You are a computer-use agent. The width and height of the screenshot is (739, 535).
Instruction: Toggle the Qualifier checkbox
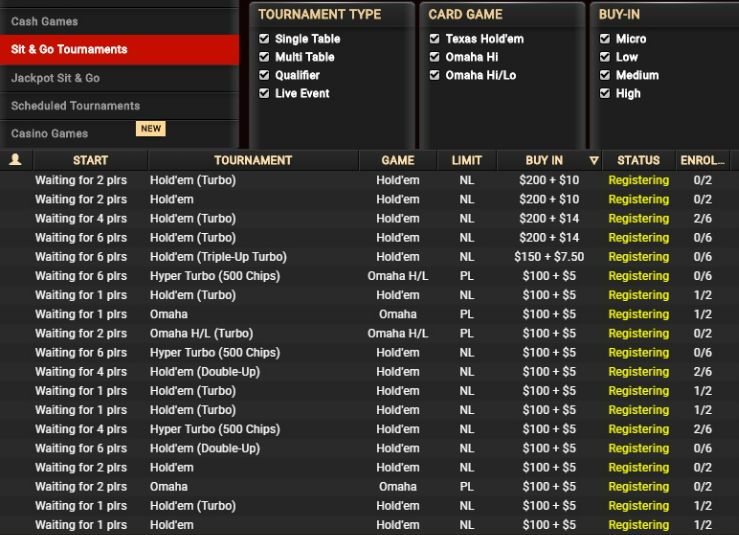(264, 75)
